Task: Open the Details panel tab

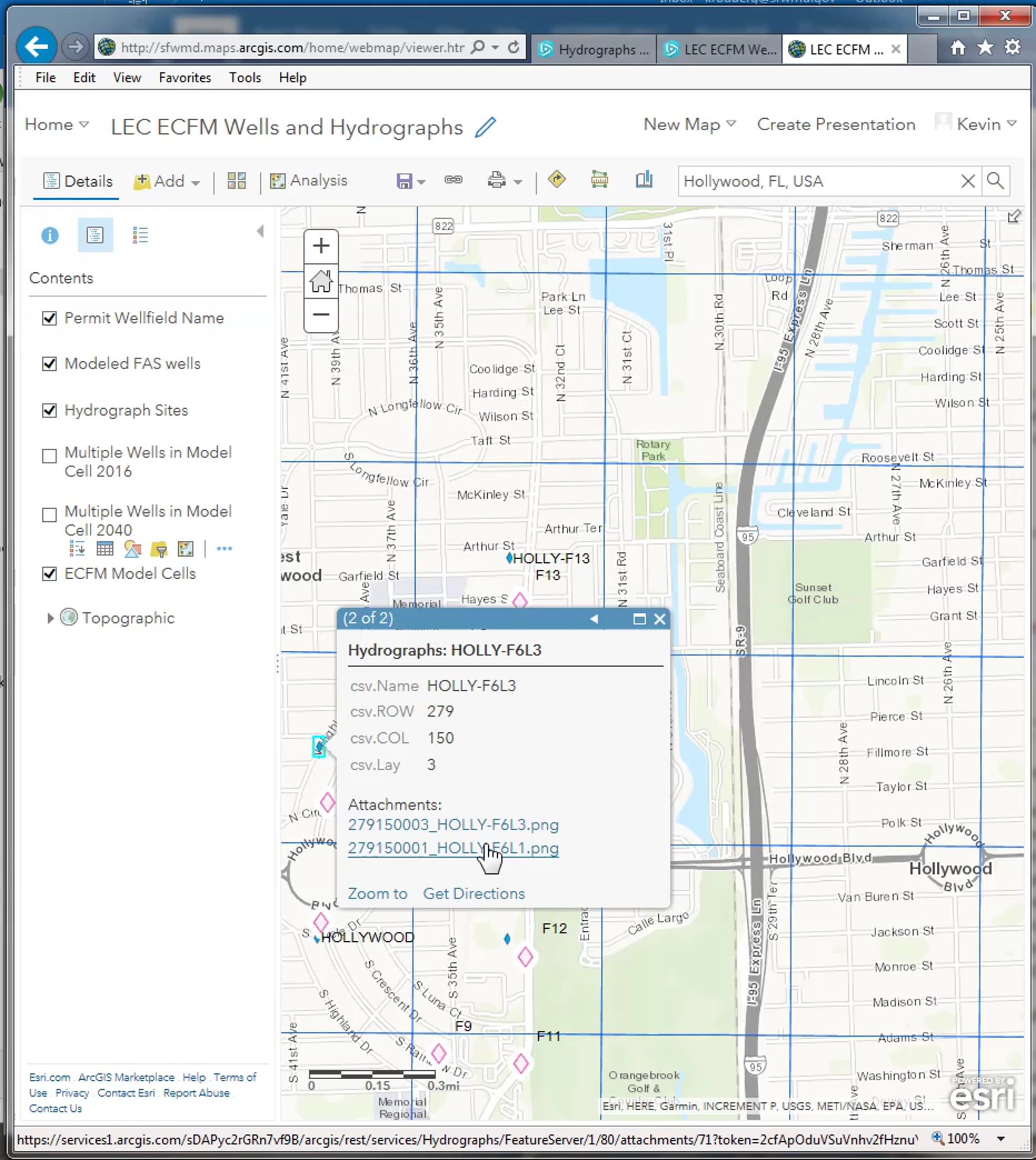Action: pyautogui.click(x=78, y=181)
